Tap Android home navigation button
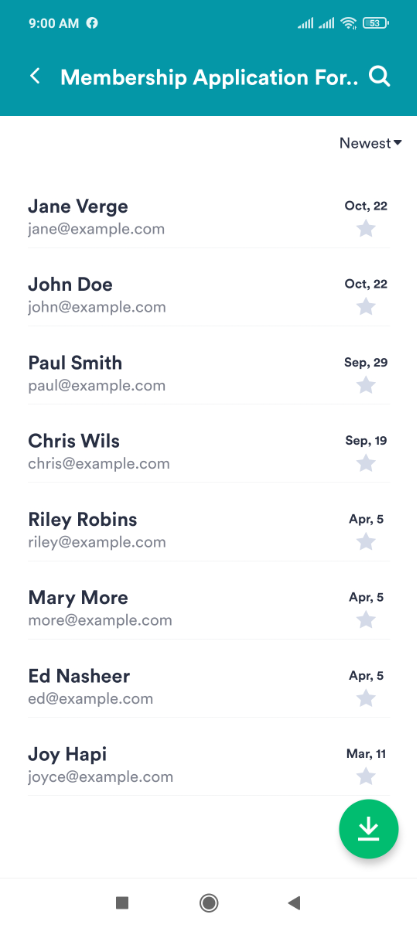 click(x=208, y=903)
